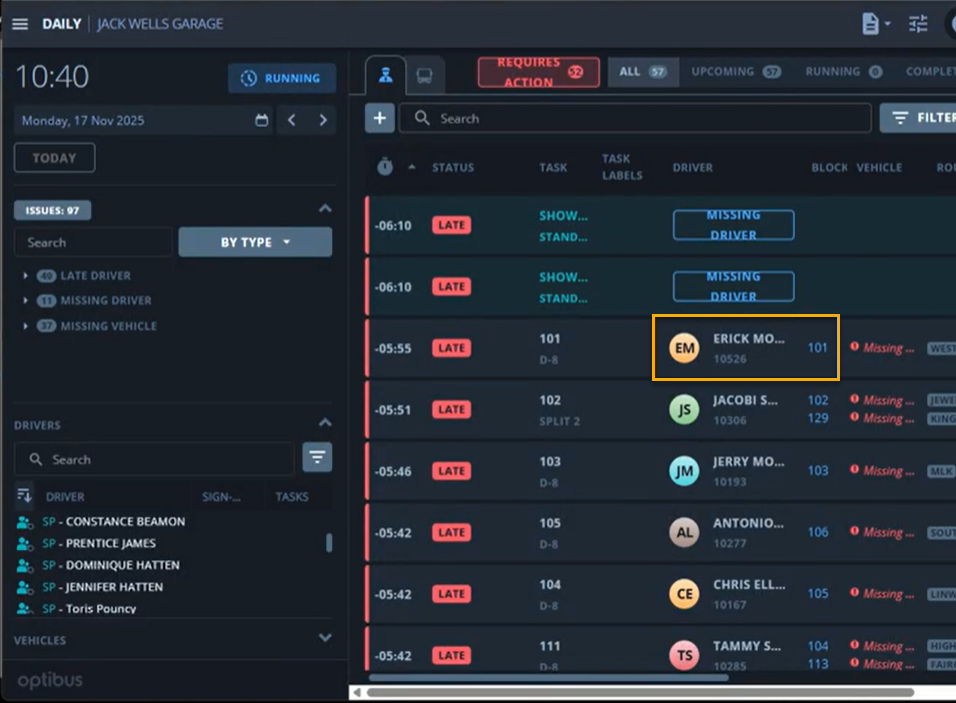Expand the Vehicles panel section
The width and height of the screenshot is (956, 703).
tap(323, 638)
